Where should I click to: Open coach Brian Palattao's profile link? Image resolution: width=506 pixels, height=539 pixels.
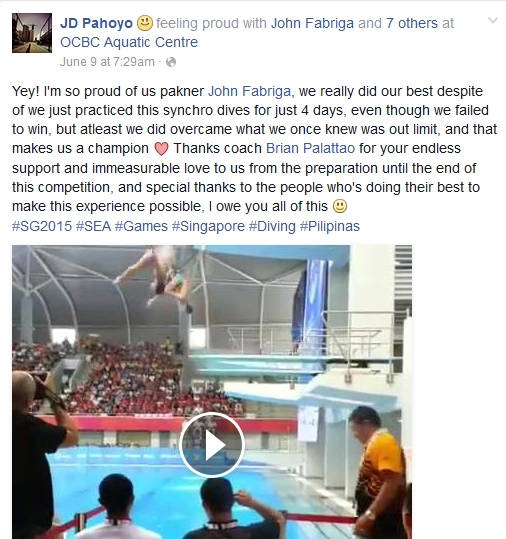310,148
